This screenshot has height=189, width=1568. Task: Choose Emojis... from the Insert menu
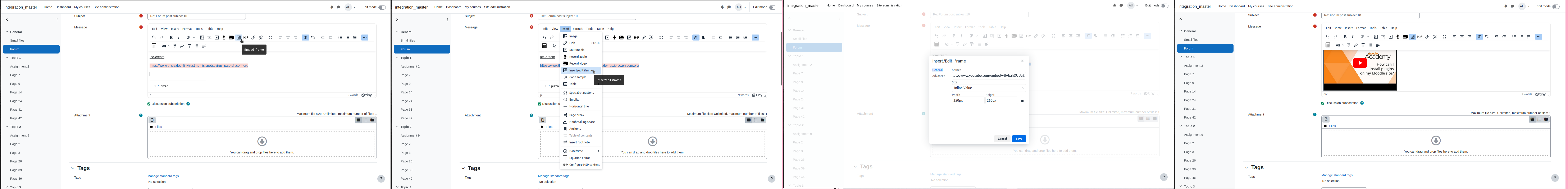tap(581, 100)
